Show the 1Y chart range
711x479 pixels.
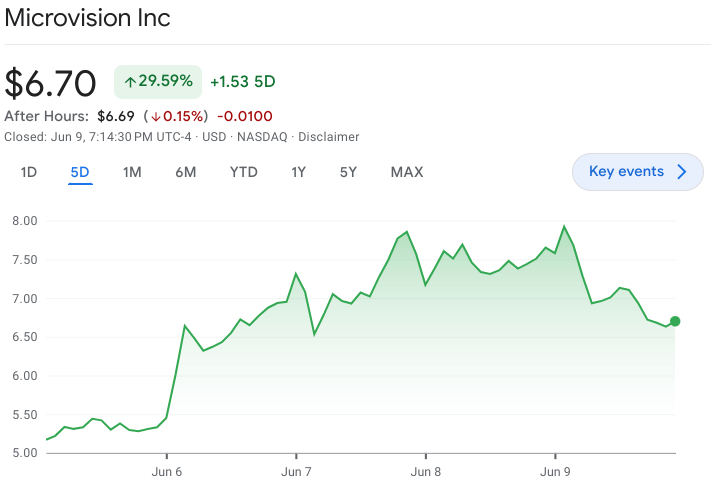298,172
